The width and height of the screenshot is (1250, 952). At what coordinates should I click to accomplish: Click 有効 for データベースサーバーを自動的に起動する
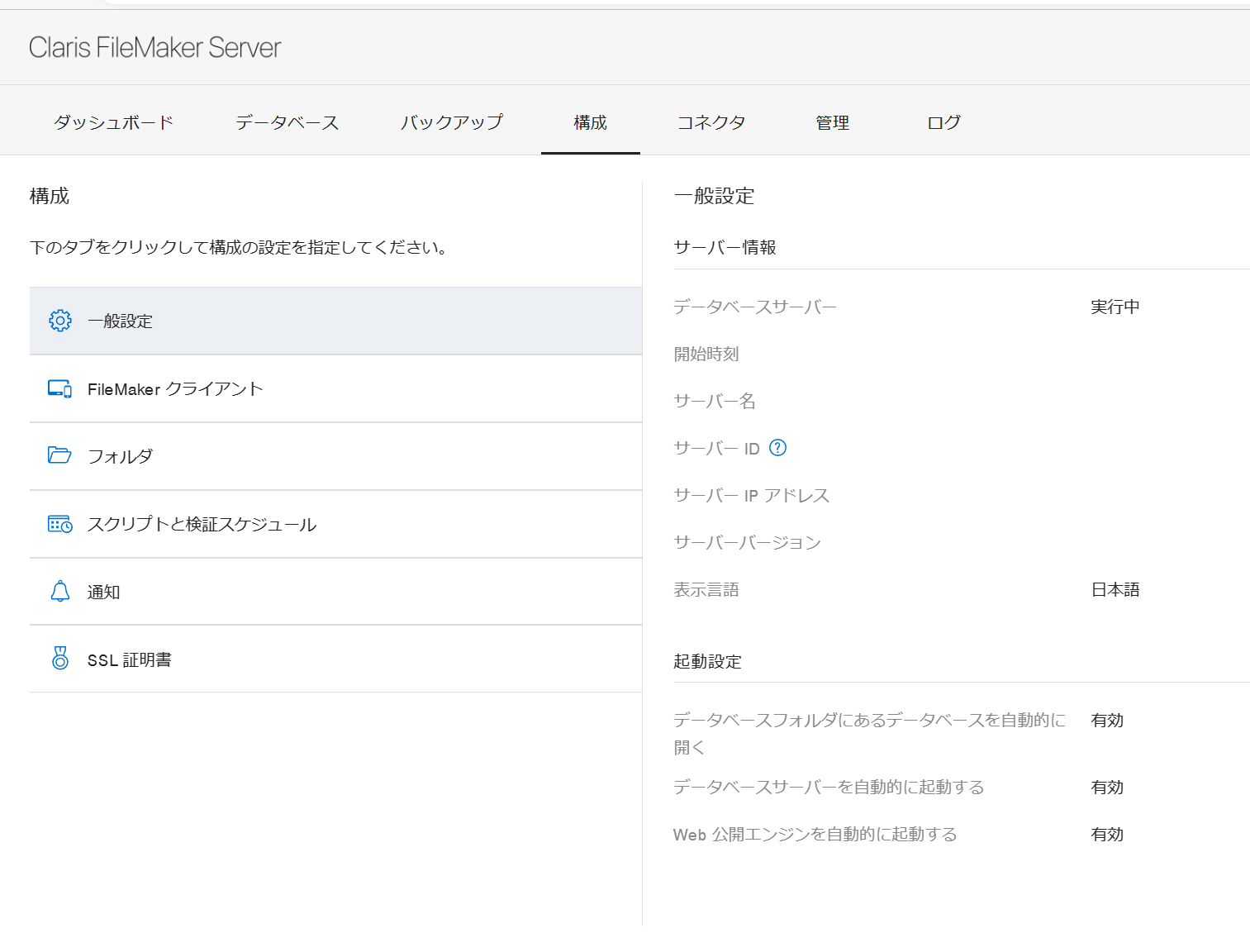coord(1106,788)
